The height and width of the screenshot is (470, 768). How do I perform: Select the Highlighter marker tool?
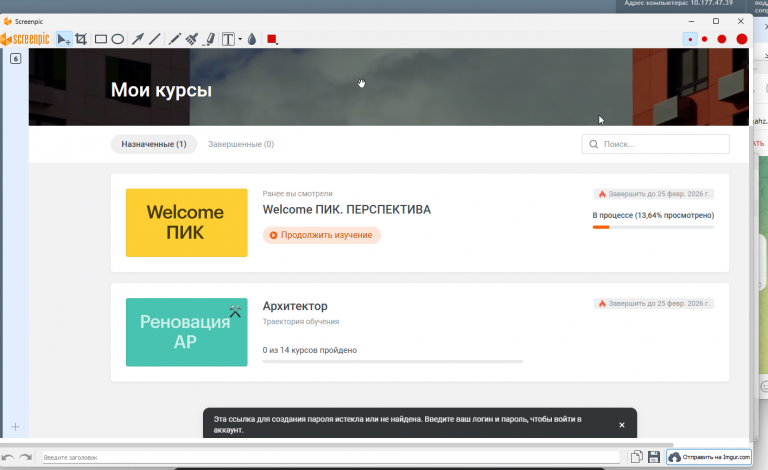click(210, 39)
